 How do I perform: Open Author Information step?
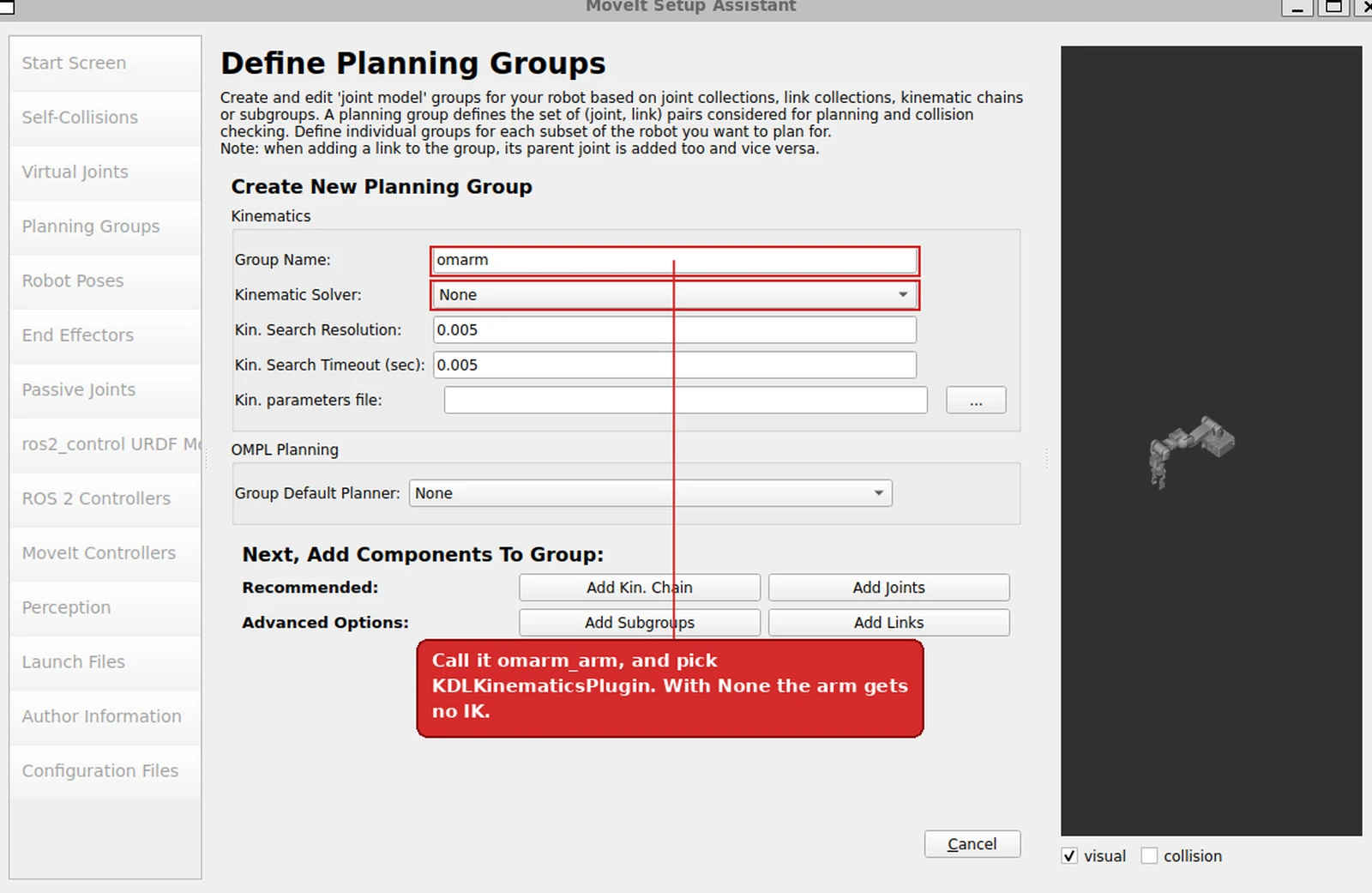click(105, 717)
